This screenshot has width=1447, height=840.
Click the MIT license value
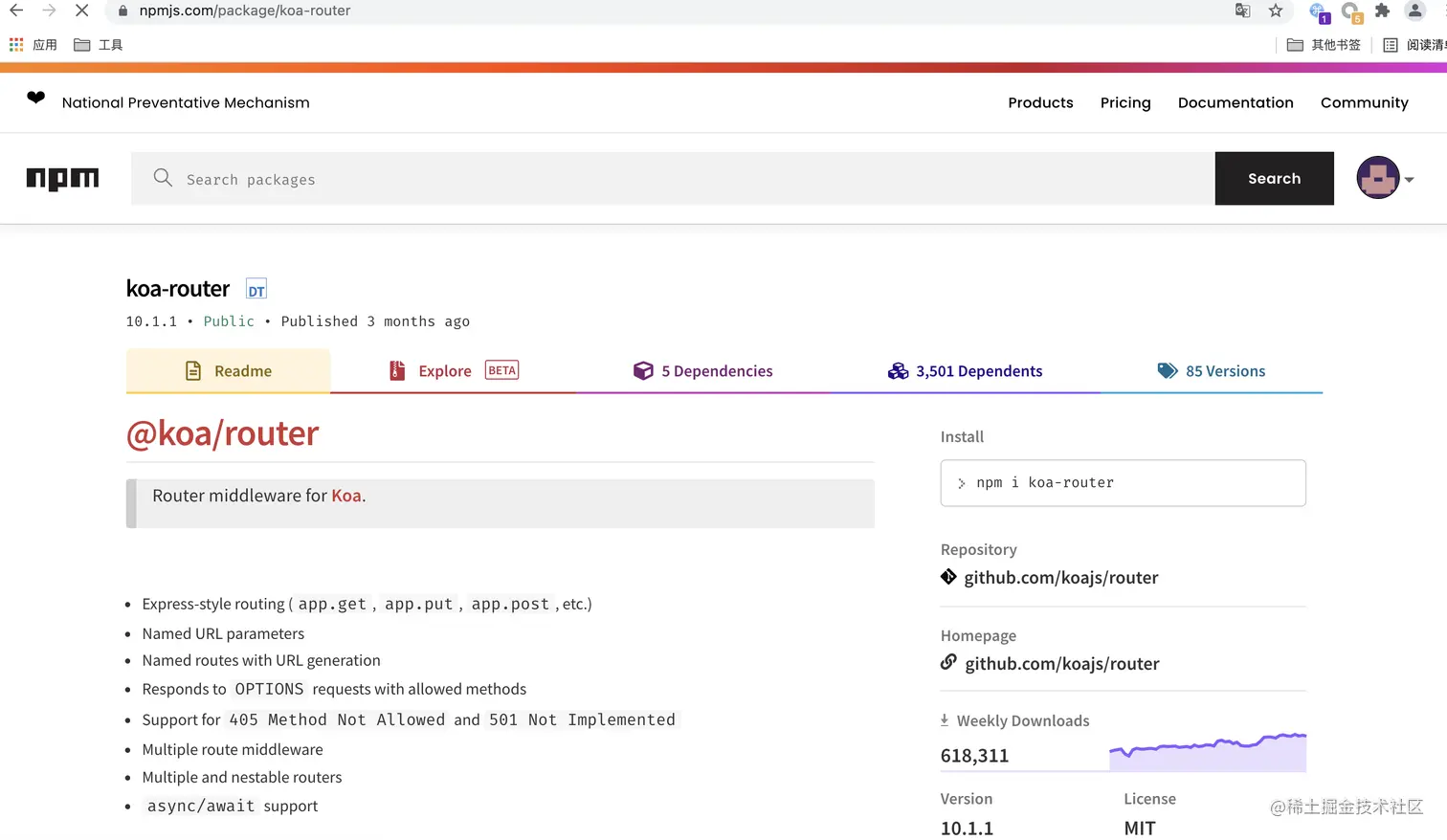tap(1140, 829)
